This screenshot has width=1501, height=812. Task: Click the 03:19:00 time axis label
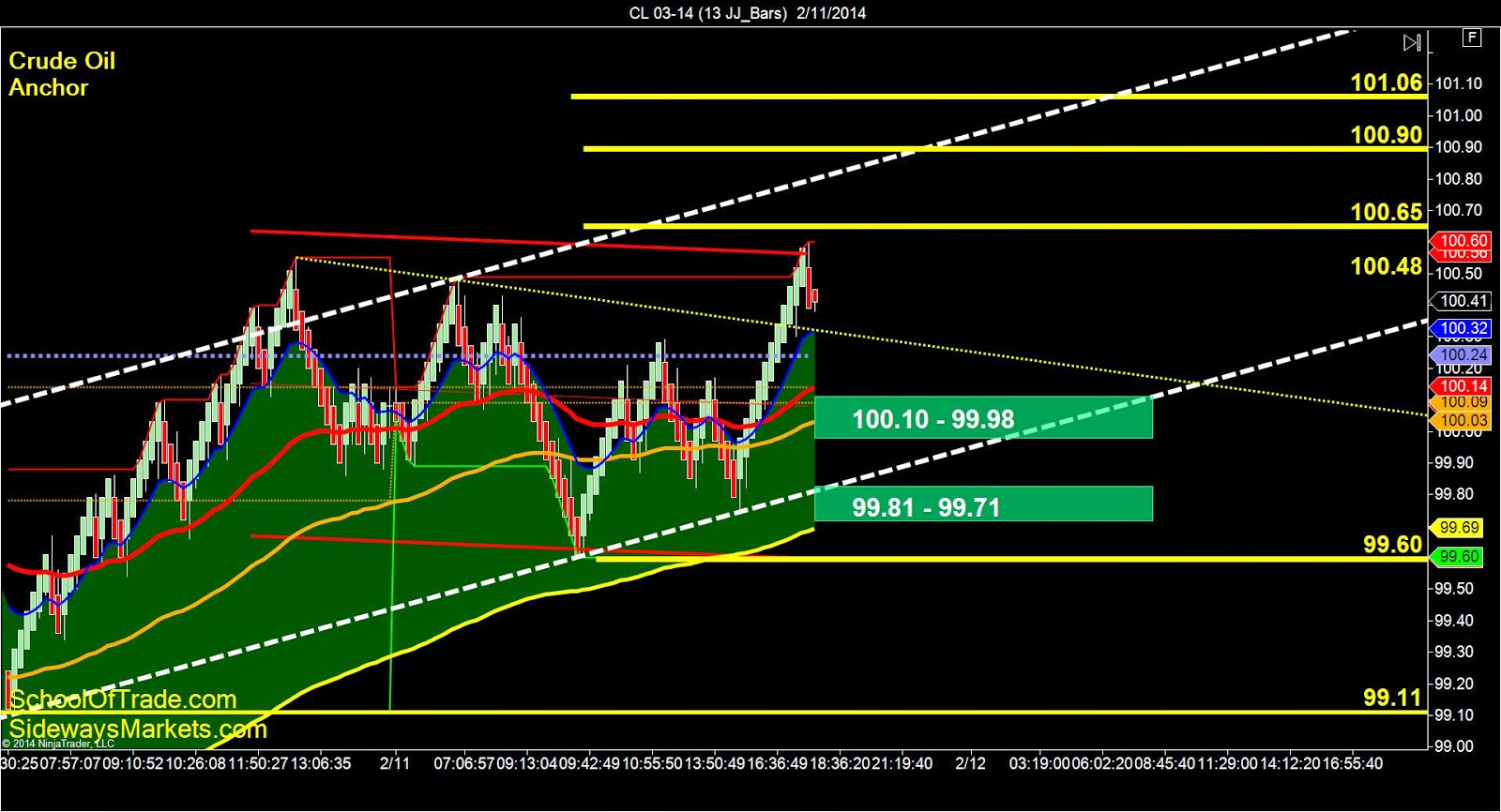(1039, 763)
